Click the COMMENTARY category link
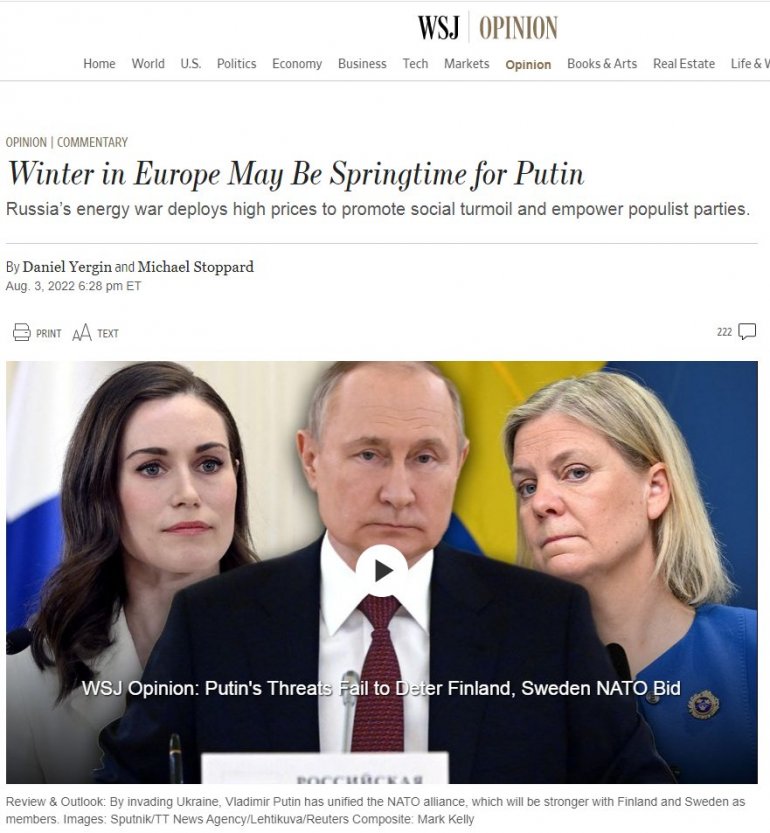The width and height of the screenshot is (770, 833). click(x=92, y=142)
